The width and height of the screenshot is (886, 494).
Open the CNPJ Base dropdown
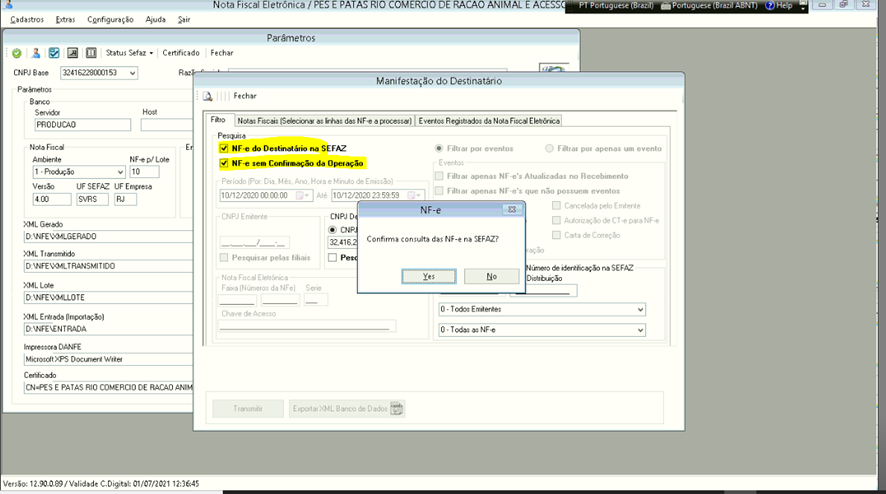[132, 73]
